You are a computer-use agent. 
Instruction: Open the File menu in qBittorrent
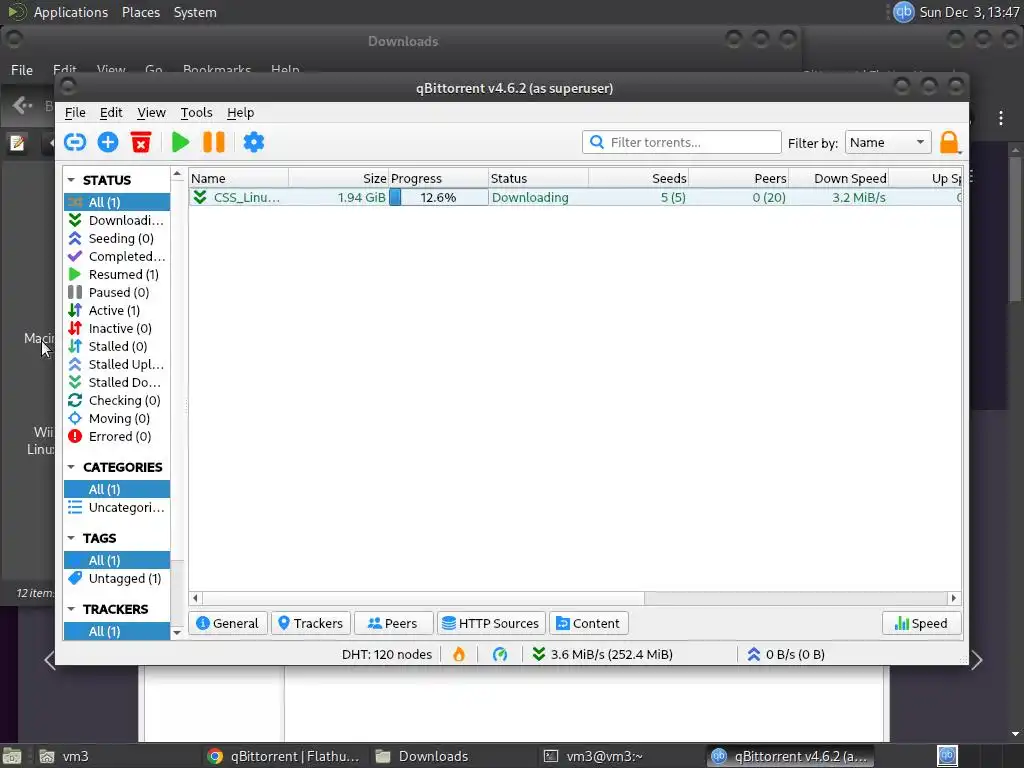click(75, 112)
